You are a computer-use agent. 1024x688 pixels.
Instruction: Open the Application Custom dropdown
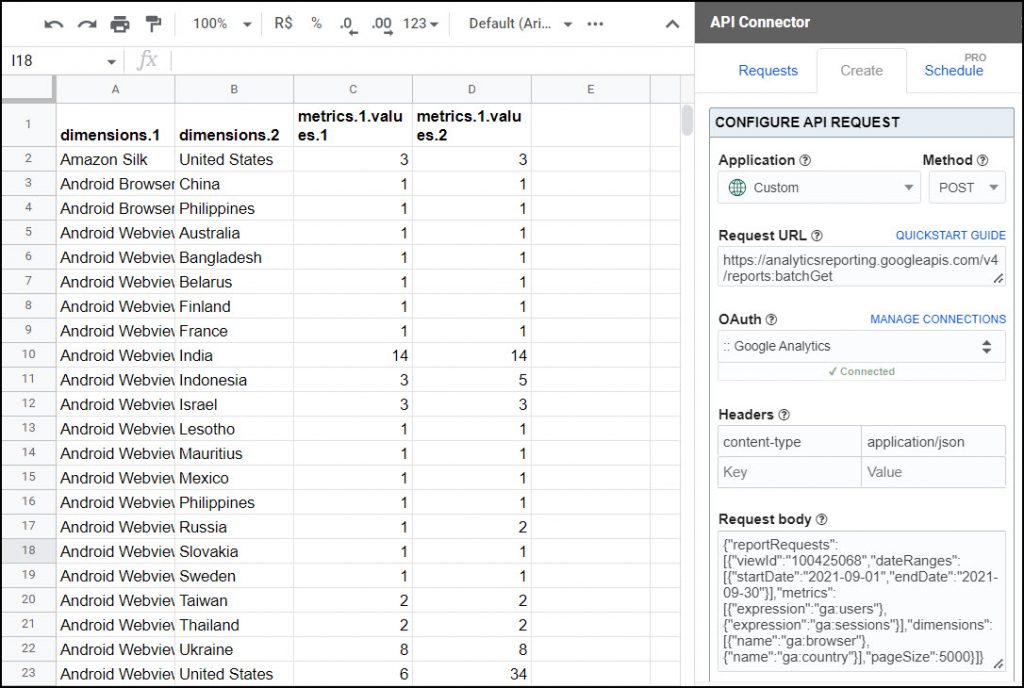[x=819, y=188]
